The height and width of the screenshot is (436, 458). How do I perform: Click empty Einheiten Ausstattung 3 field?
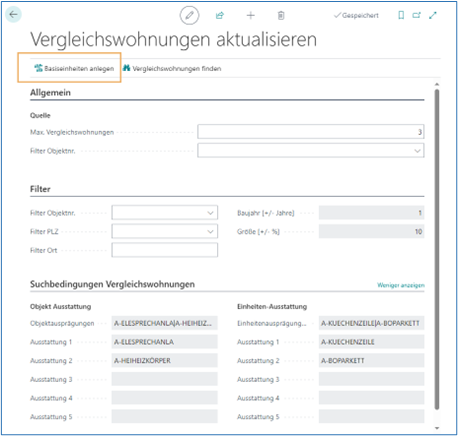(x=371, y=379)
